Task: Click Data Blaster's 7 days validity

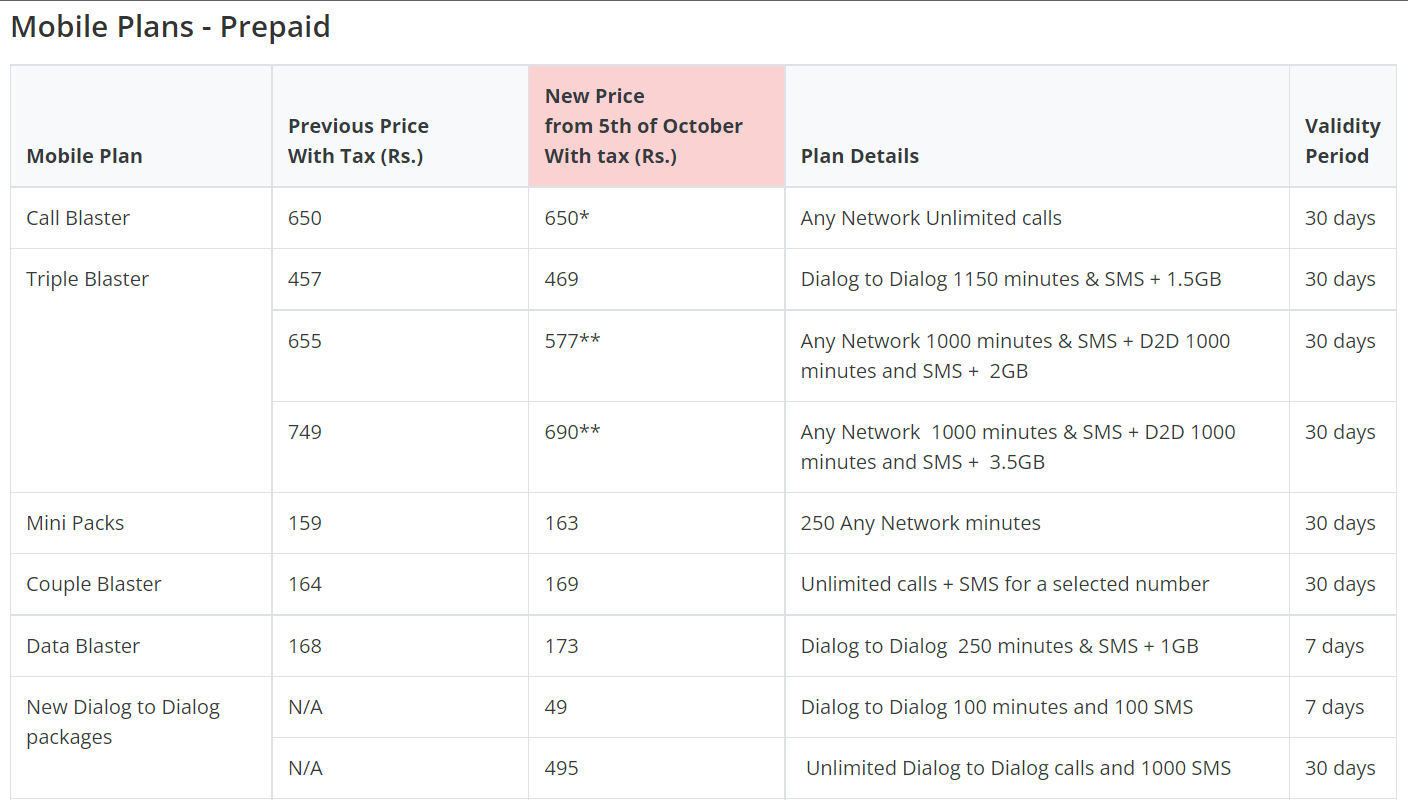Action: click(x=1334, y=646)
